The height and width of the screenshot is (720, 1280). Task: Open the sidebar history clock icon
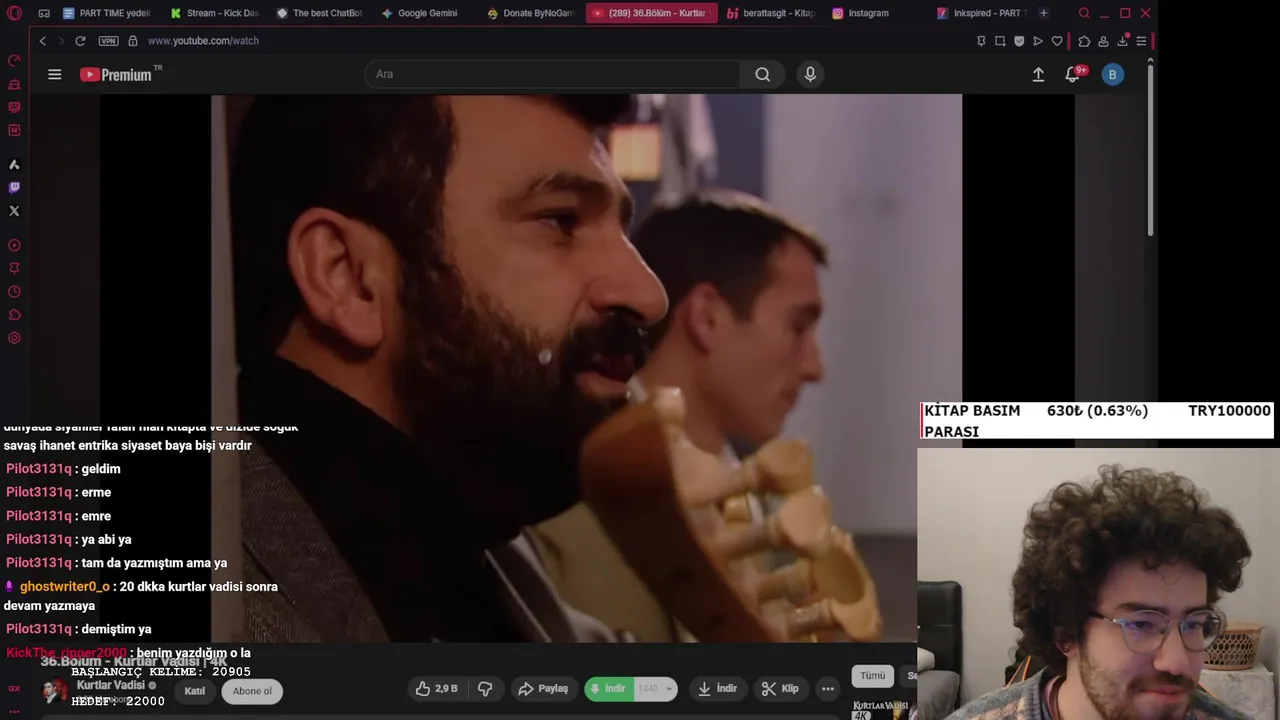coord(14,292)
